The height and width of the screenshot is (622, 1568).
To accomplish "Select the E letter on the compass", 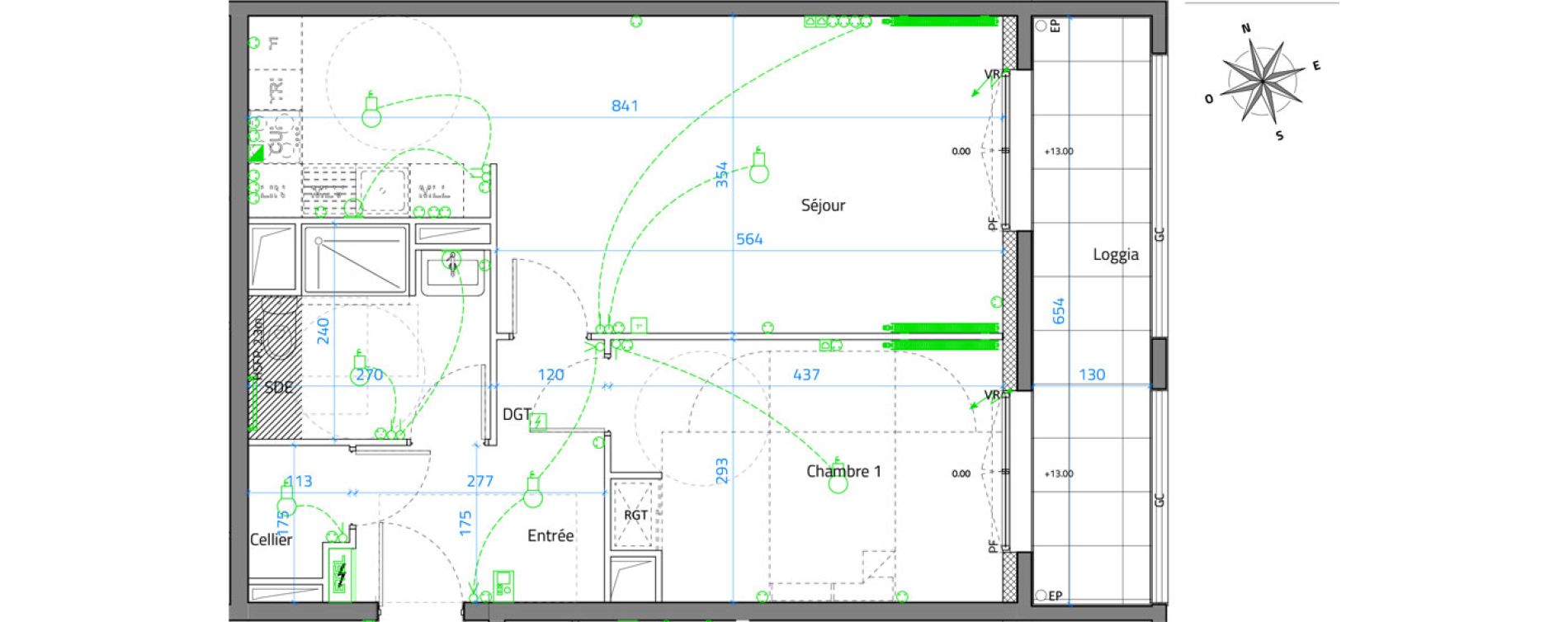I will (x=1316, y=66).
